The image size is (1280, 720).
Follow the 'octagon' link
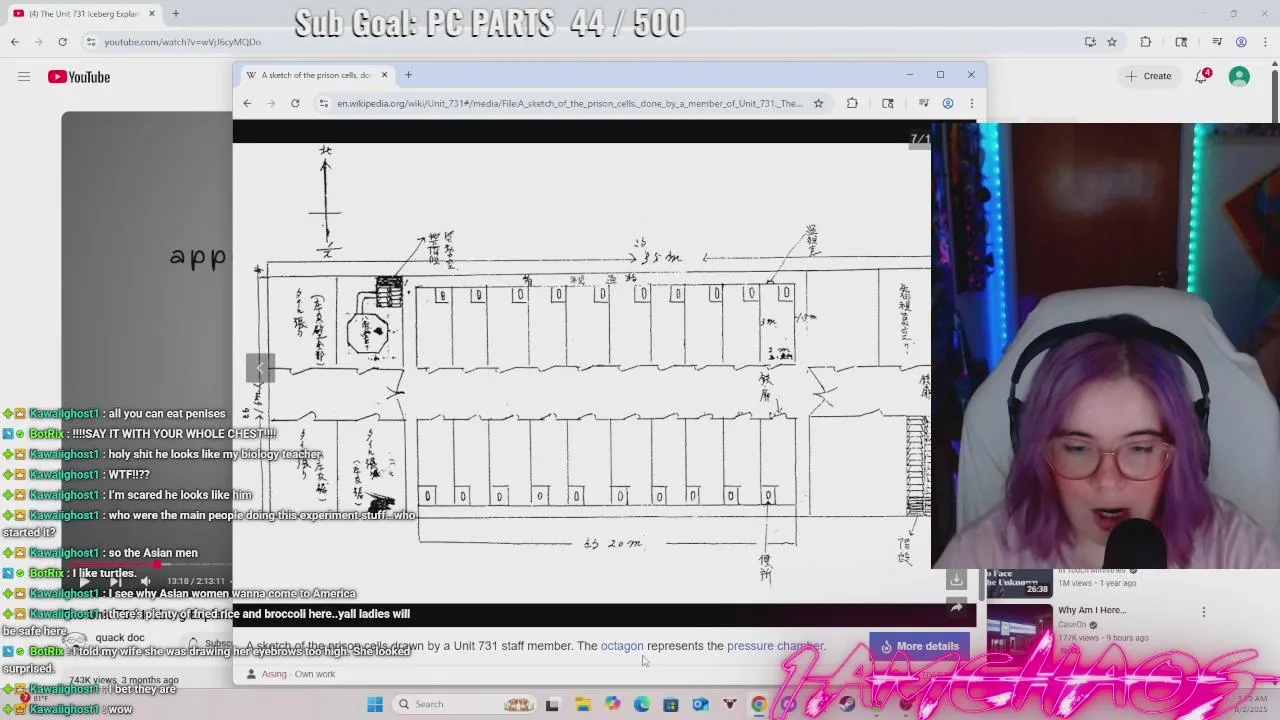click(622, 646)
